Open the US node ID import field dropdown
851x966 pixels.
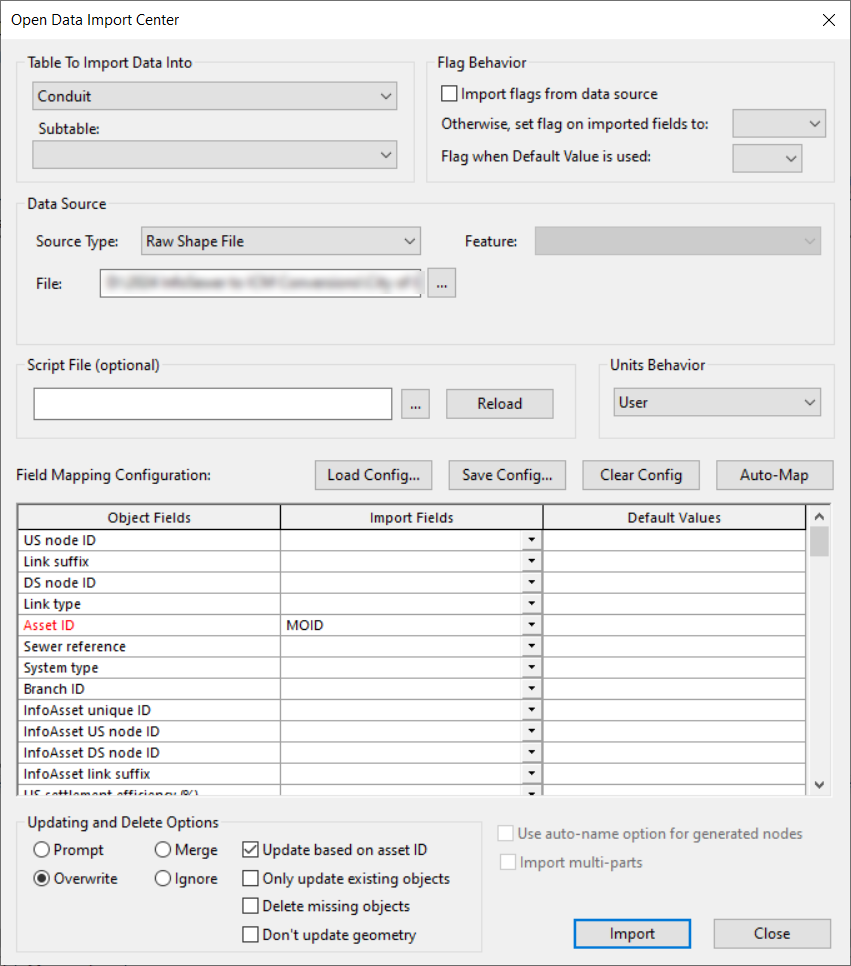(533, 540)
